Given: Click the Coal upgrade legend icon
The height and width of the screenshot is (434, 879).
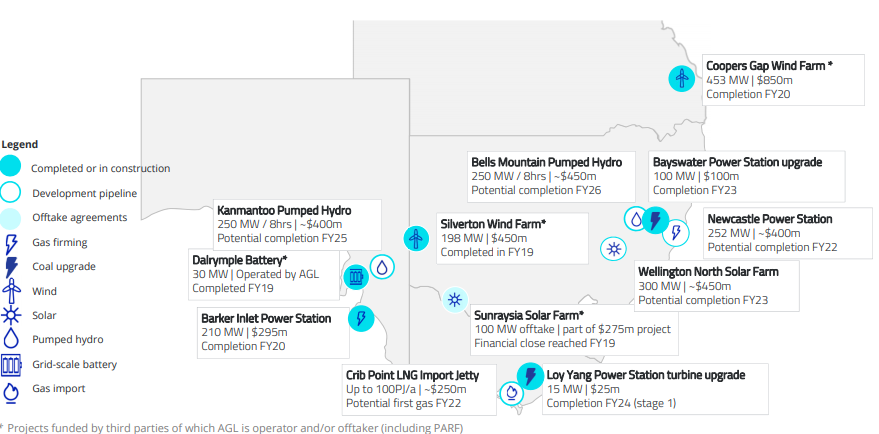Looking at the screenshot, I should (11, 268).
